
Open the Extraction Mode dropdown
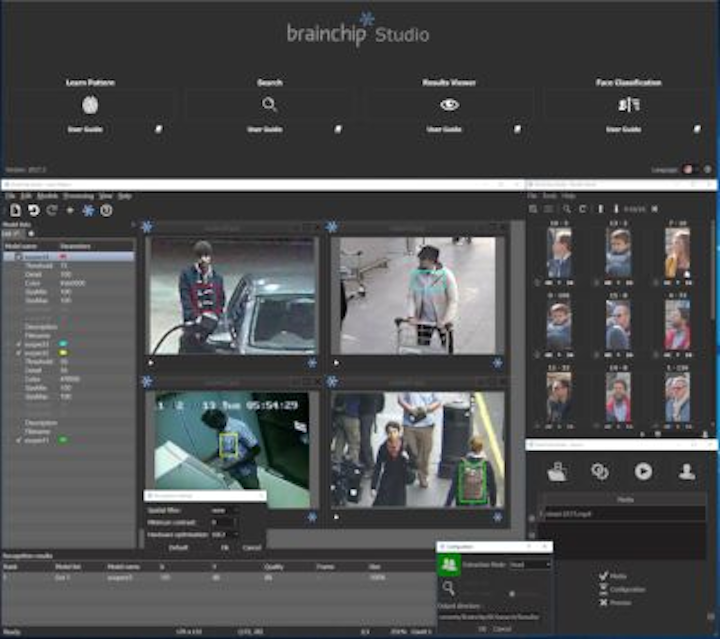pos(530,565)
